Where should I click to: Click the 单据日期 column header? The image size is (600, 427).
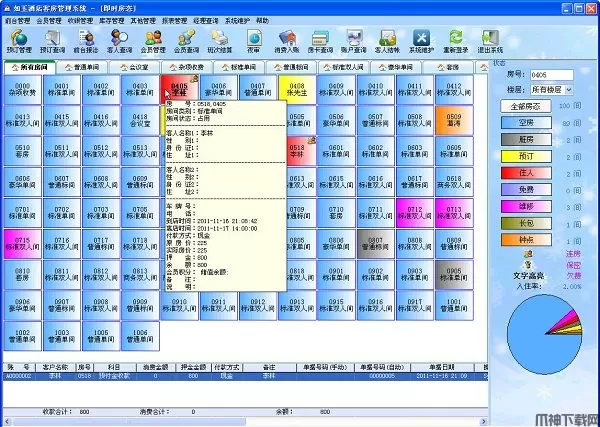pos(442,367)
